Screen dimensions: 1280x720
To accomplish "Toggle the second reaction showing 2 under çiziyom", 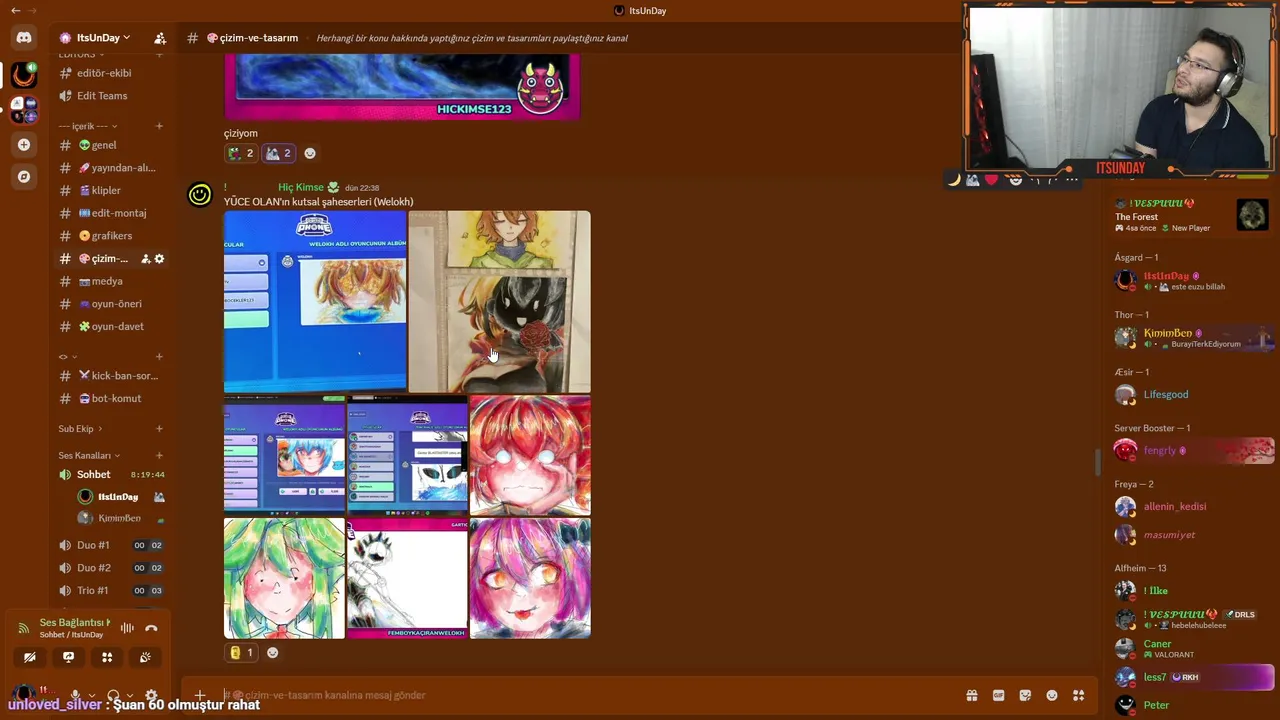I will pos(278,153).
